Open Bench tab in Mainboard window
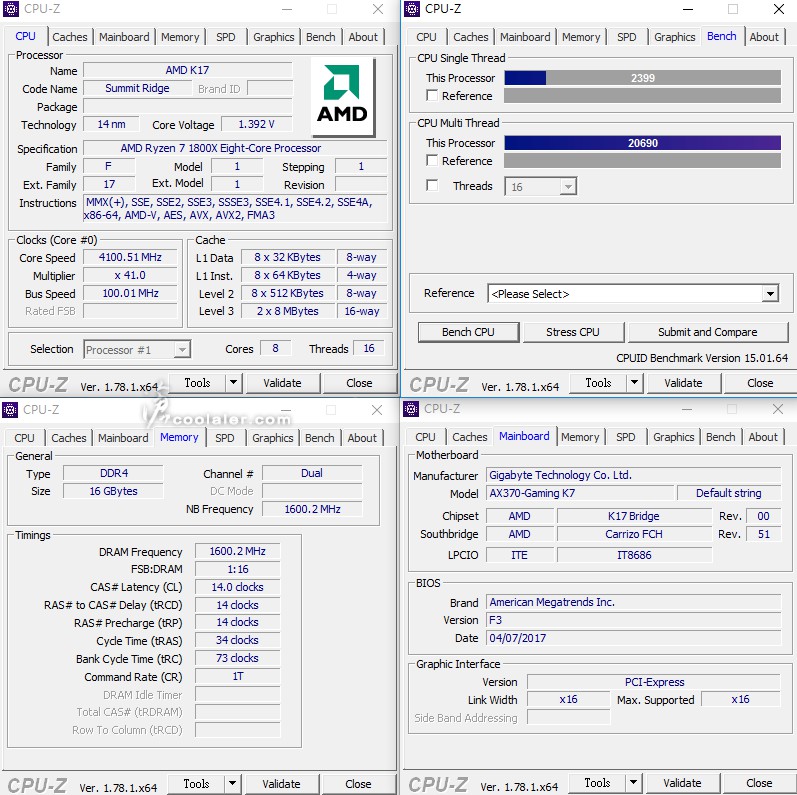Screen dimensions: 797x795 [721, 437]
